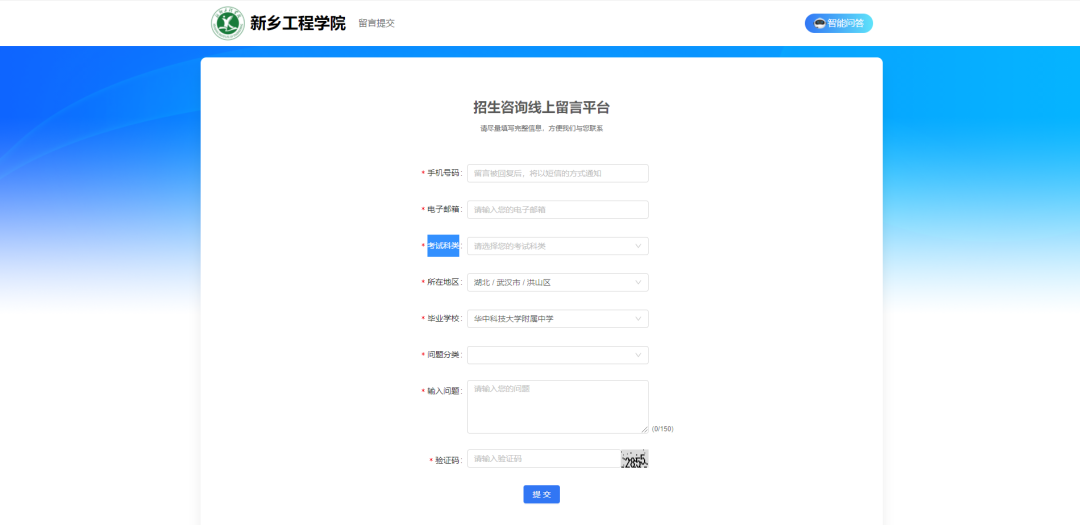Click the 新乡工程学院 site title text
Image resolution: width=1080 pixels, height=525 pixels.
298,23
